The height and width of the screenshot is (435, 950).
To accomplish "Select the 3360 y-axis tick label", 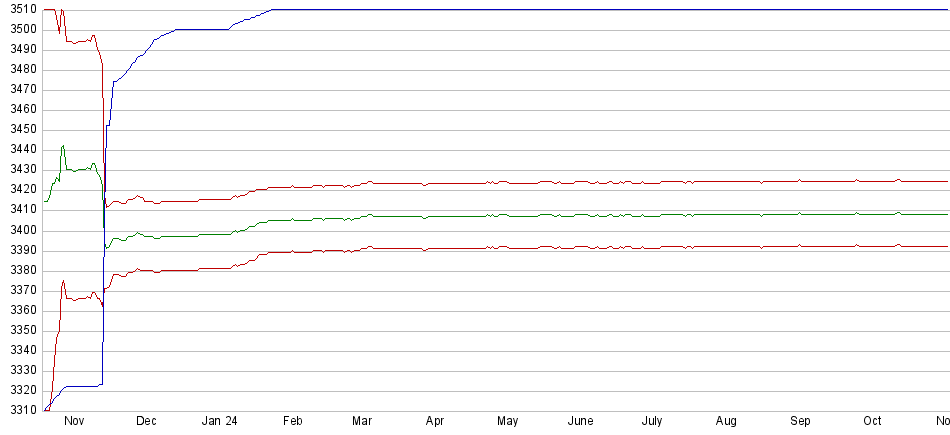I will (19, 310).
